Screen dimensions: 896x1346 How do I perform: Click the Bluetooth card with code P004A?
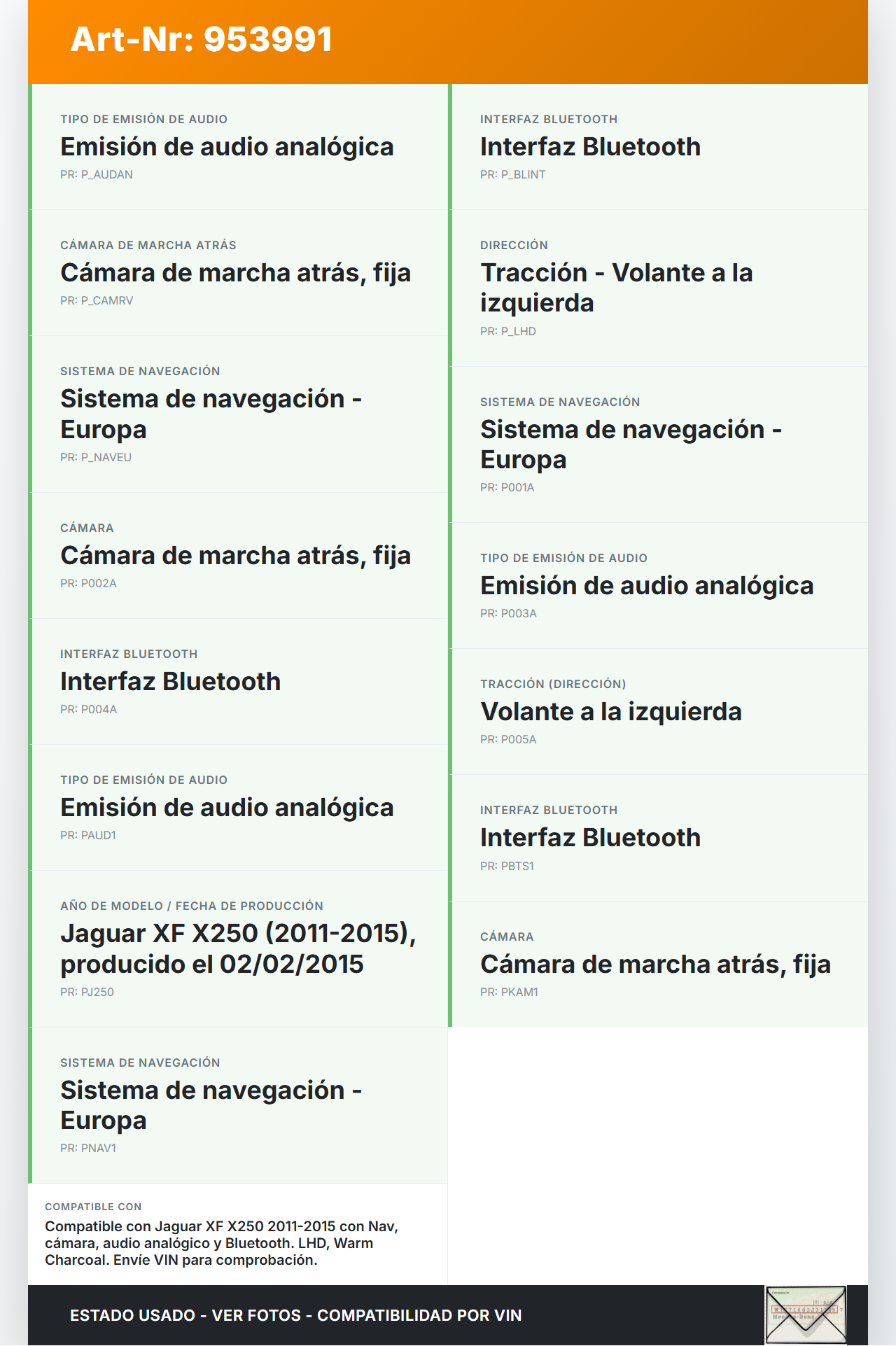[x=238, y=682]
